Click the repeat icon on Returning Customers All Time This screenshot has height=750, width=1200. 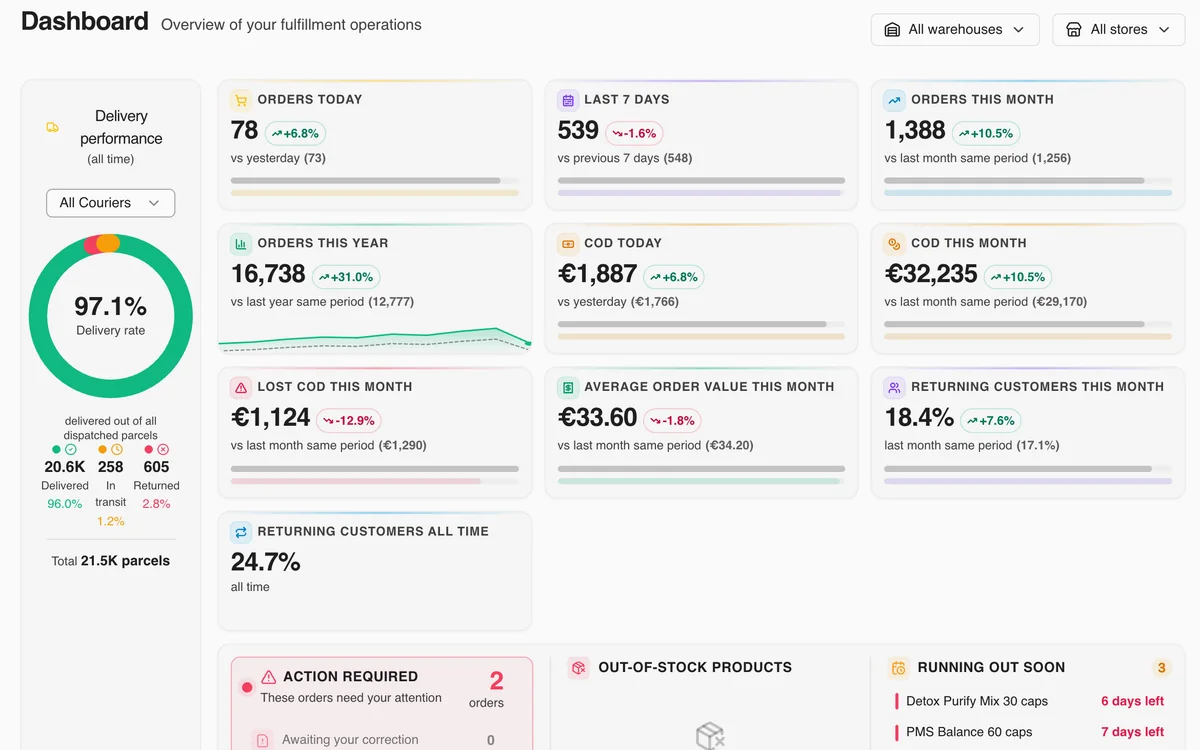click(240, 532)
